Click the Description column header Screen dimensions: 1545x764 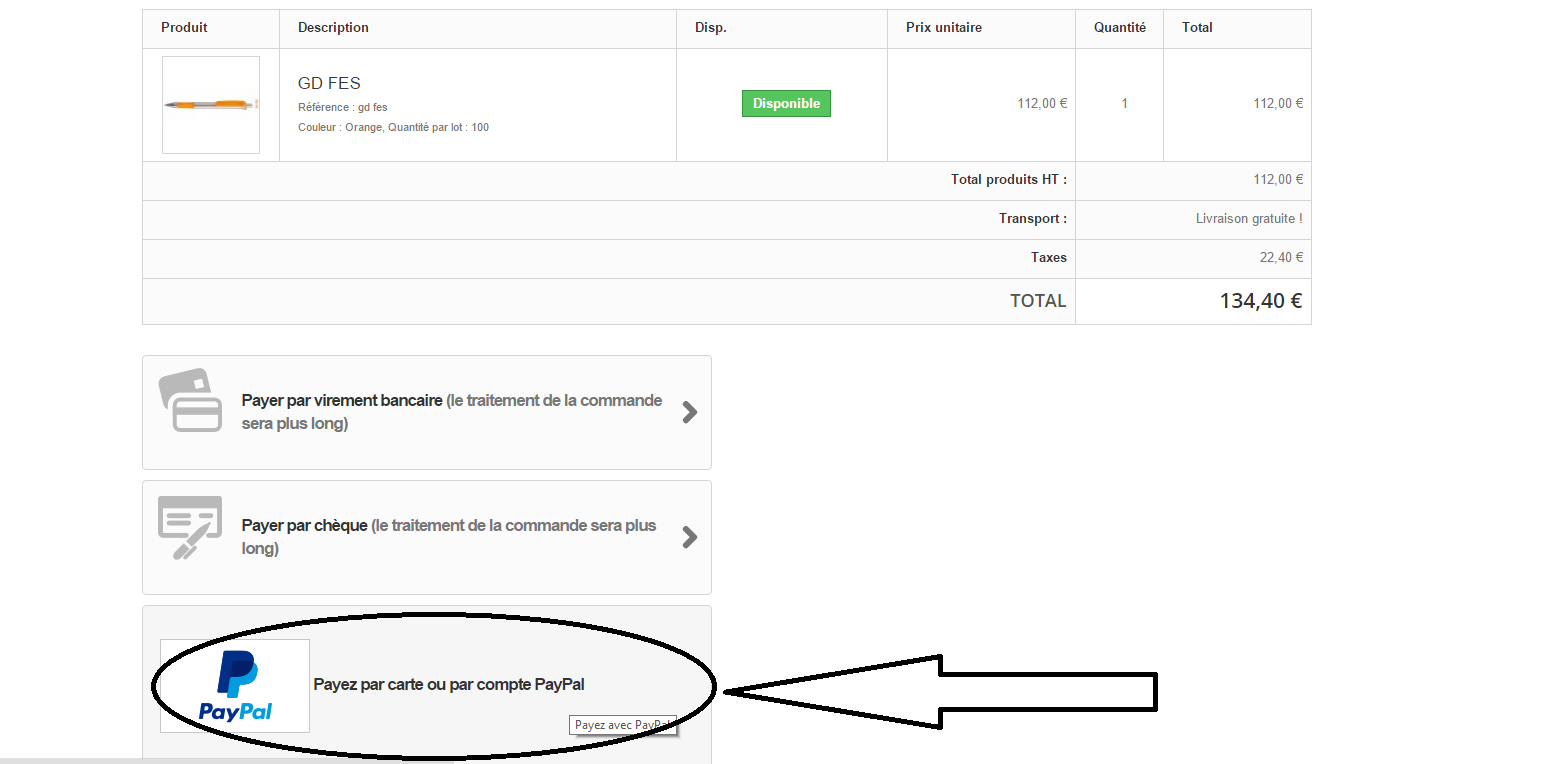tap(333, 28)
